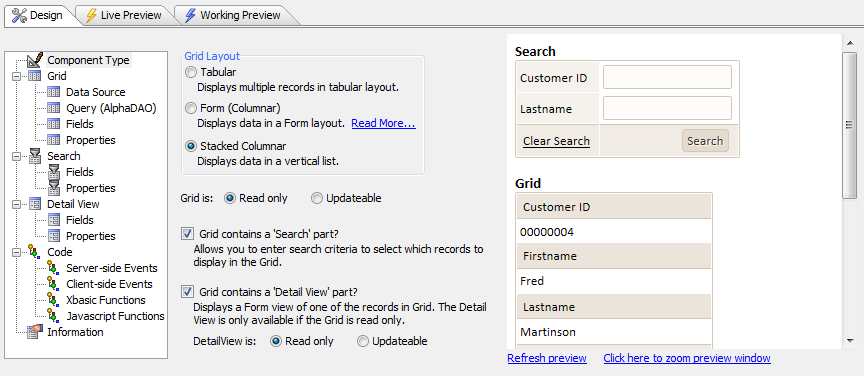Click the Code node icon
The width and height of the screenshot is (864, 376).
34,252
